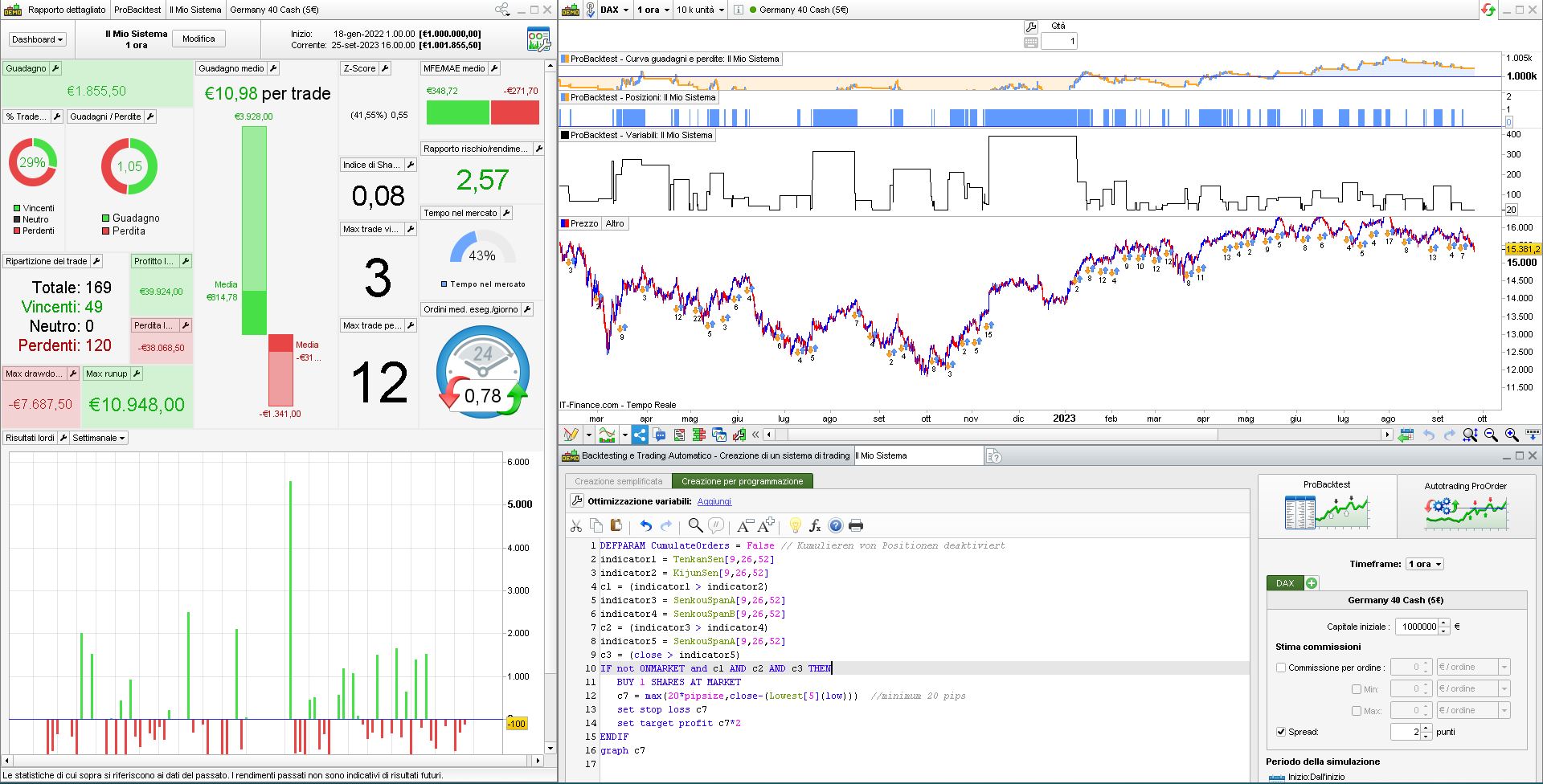Open the Timeframe 1 ora dropdown
The width and height of the screenshot is (1543, 784).
point(1424,564)
